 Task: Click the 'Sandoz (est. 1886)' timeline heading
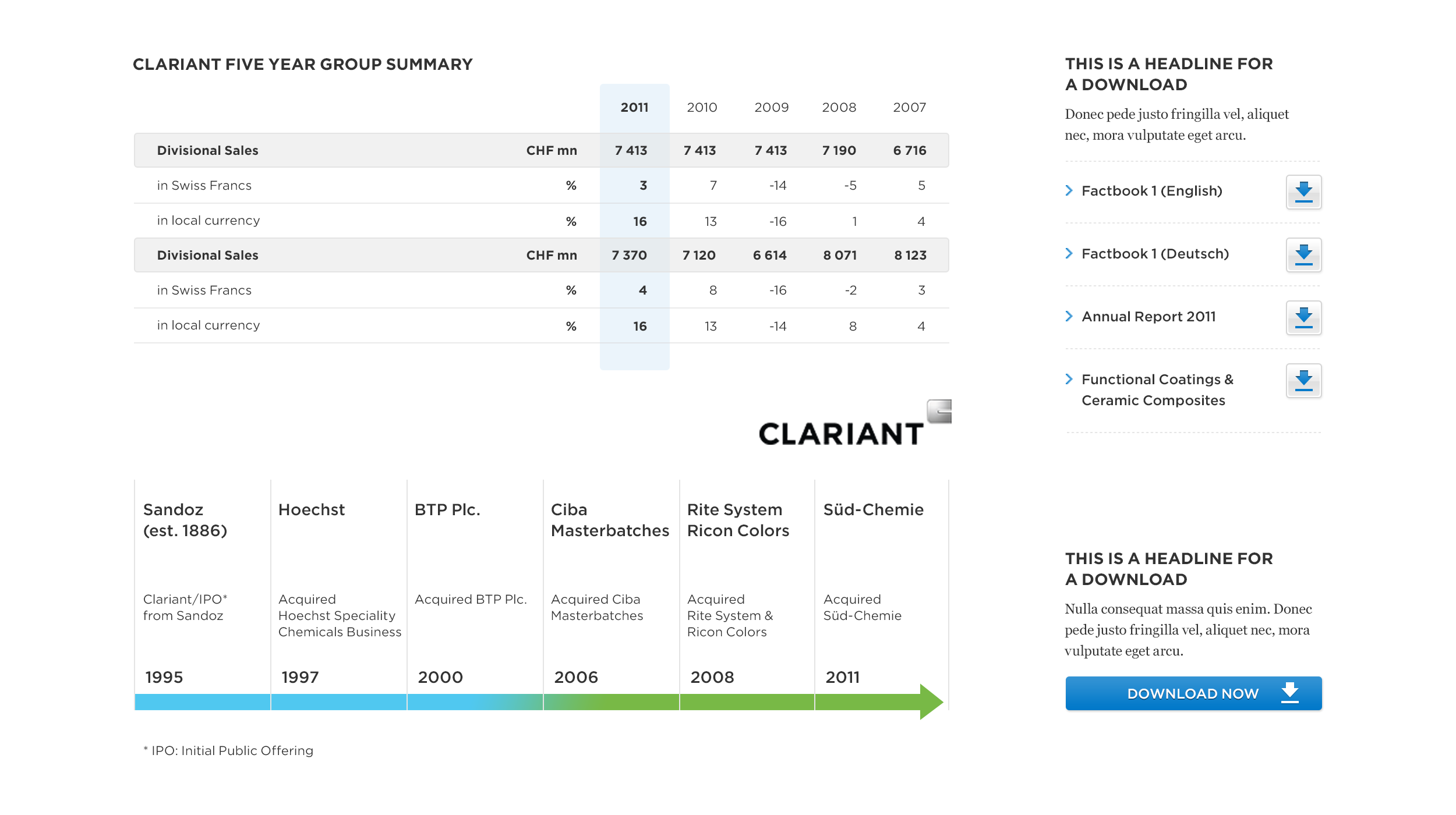[185, 520]
